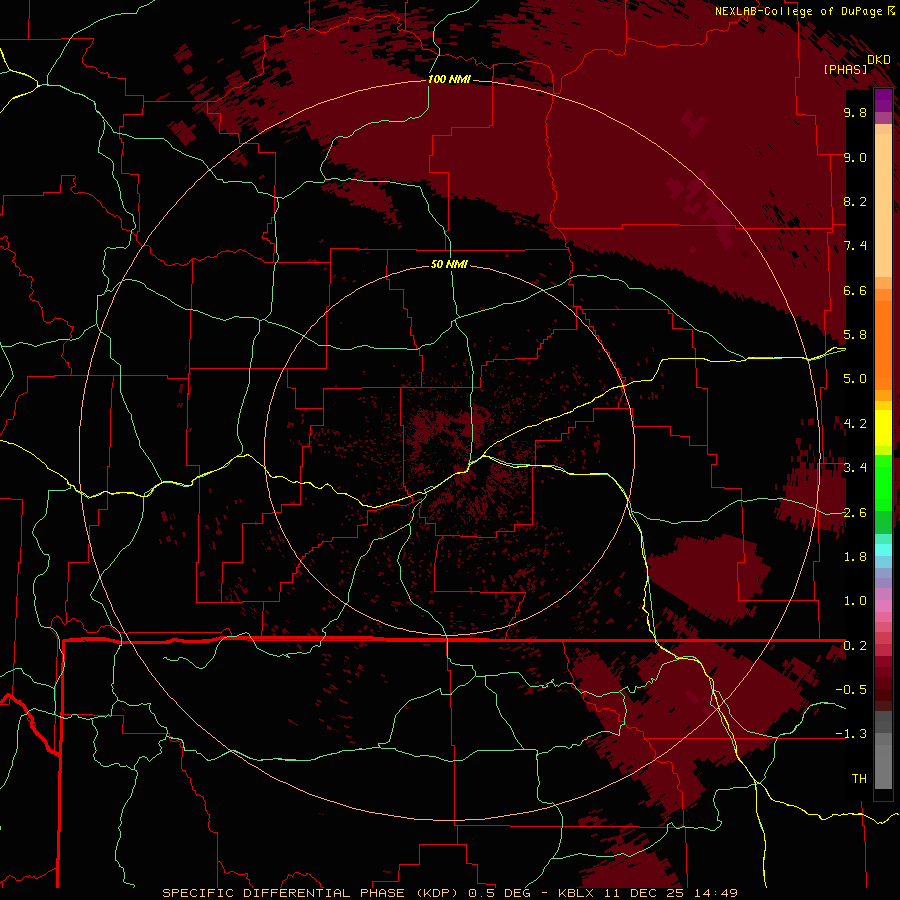Click the 7.4 value on color scale
Image resolution: width=900 pixels, height=900 pixels.
855,246
